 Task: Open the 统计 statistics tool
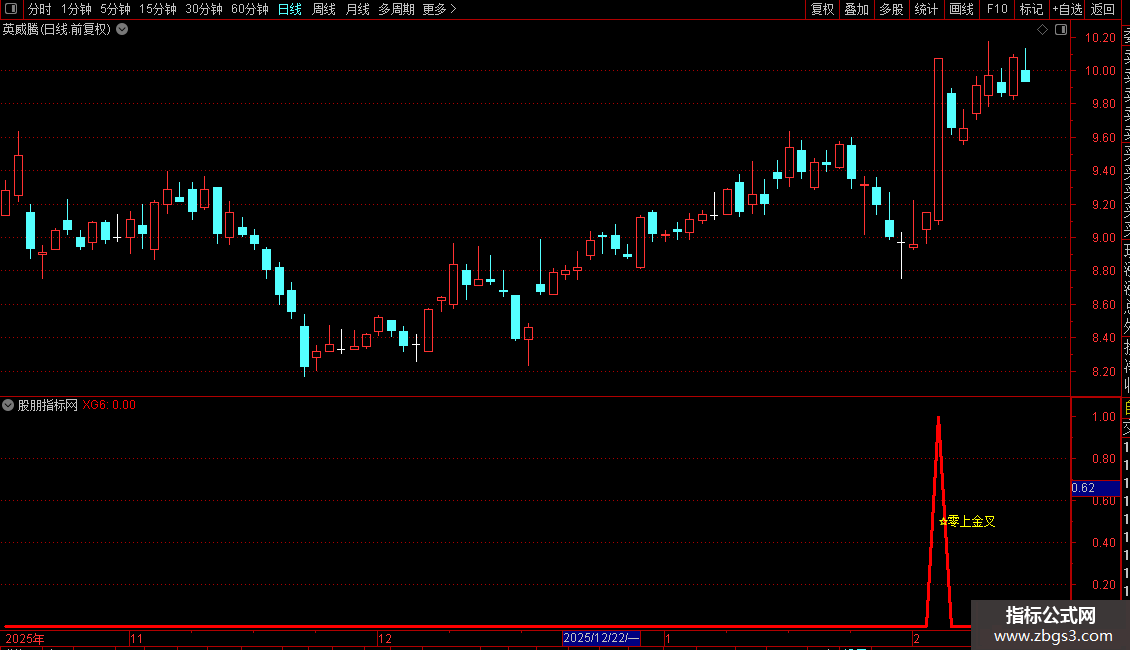coord(926,9)
